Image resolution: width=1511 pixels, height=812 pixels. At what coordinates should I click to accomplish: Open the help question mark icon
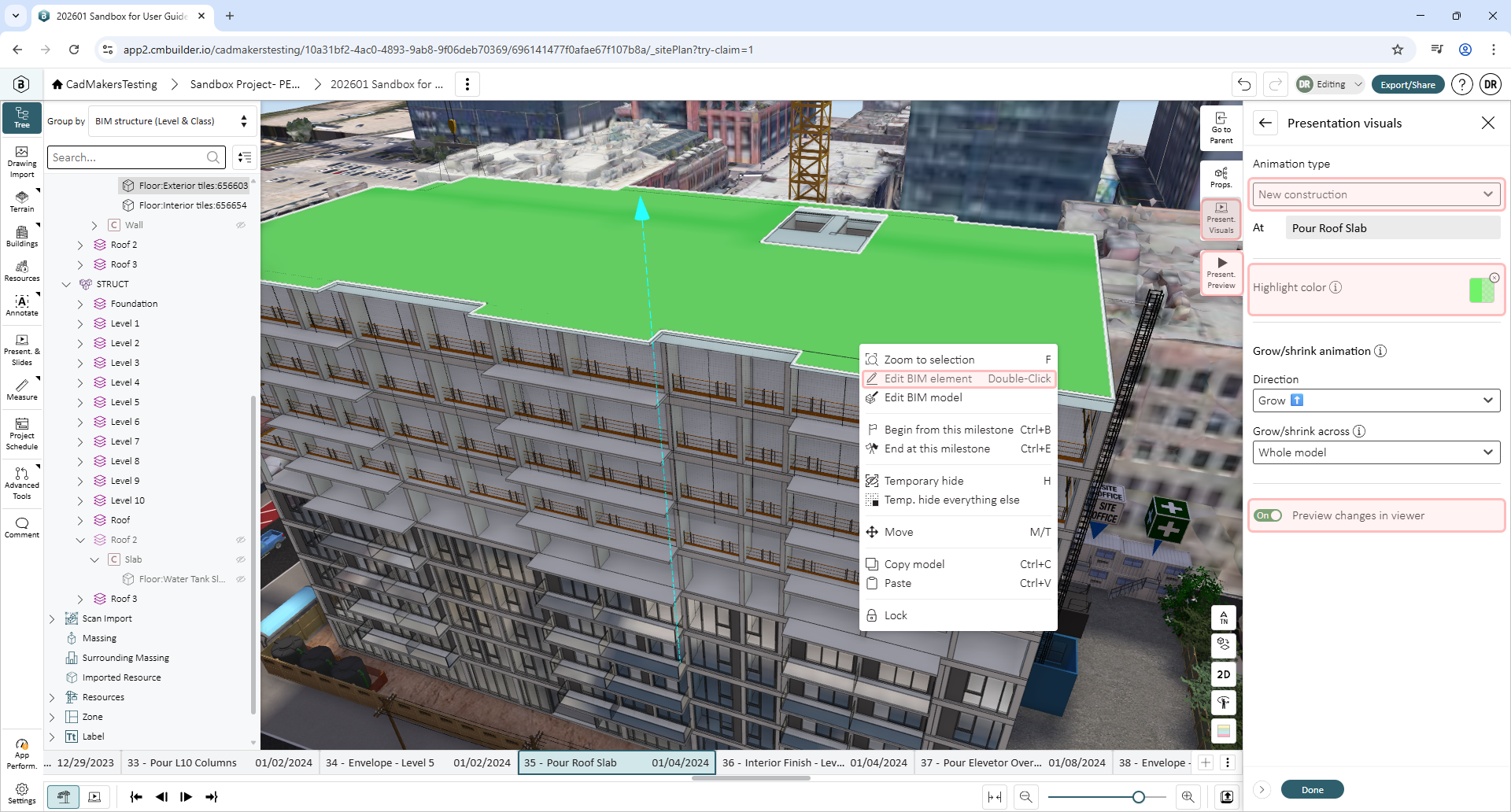(x=1462, y=84)
